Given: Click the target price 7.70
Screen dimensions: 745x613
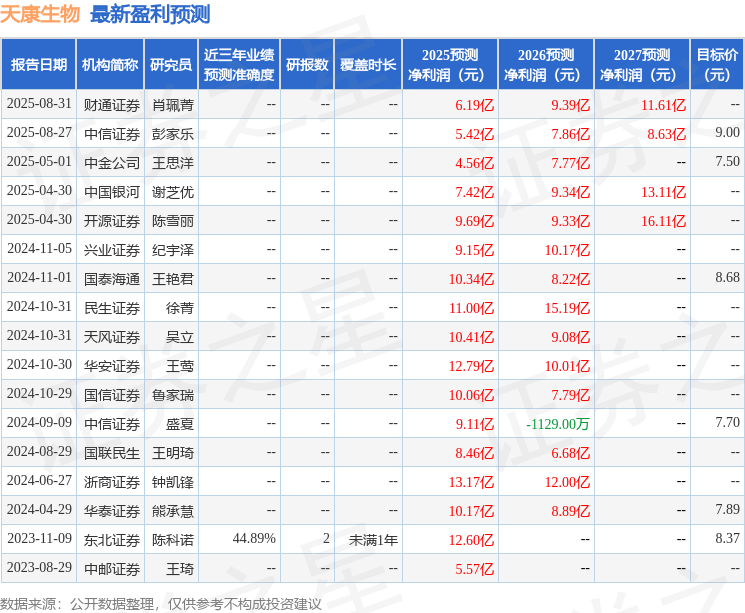Looking at the screenshot, I should (727, 422).
